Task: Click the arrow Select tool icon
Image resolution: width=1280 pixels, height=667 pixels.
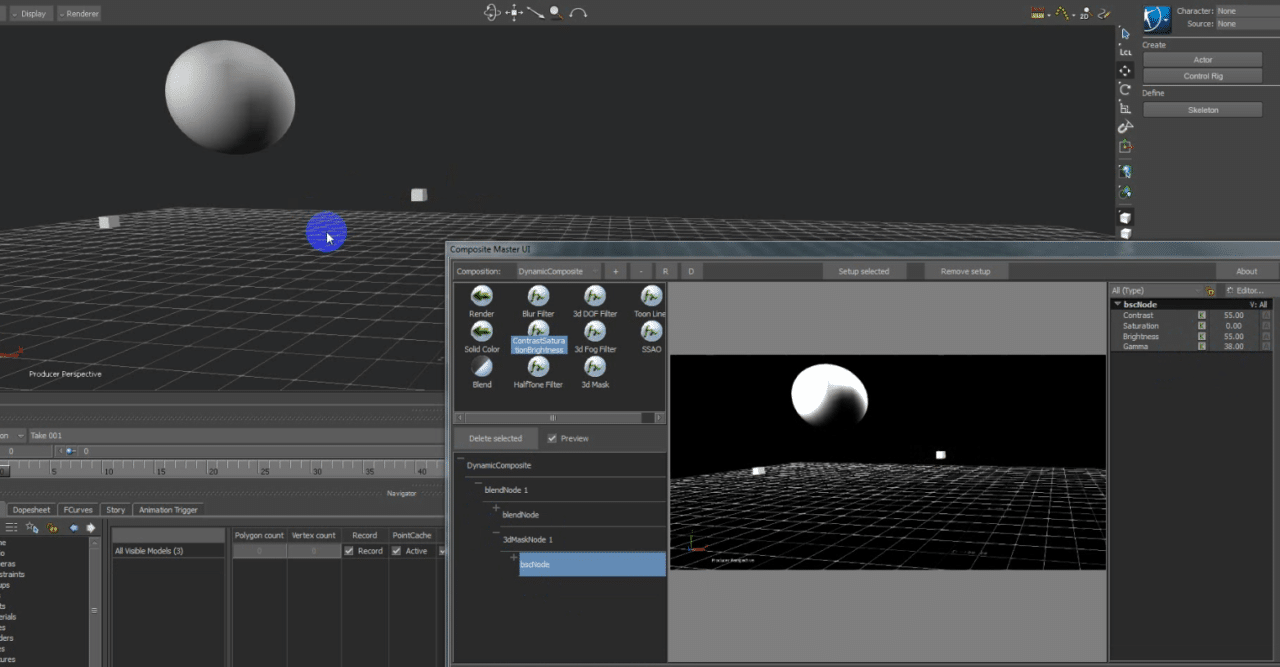Action: tap(1125, 33)
